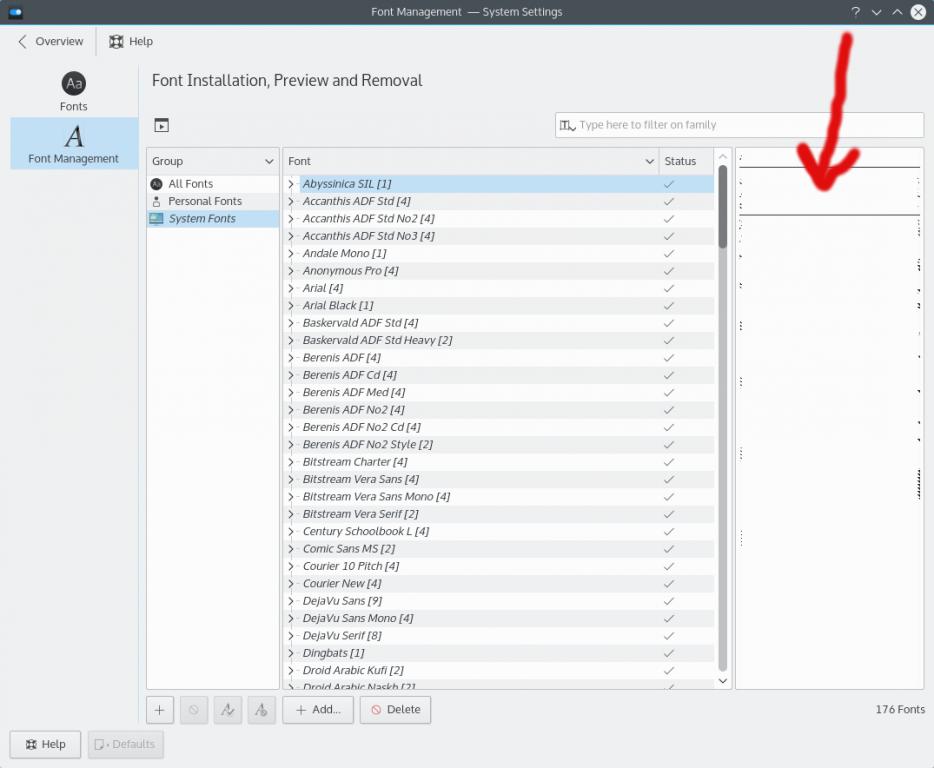Viewport: 934px width, 768px height.
Task: Select the Font Management sidebar icon
Action: click(73, 143)
